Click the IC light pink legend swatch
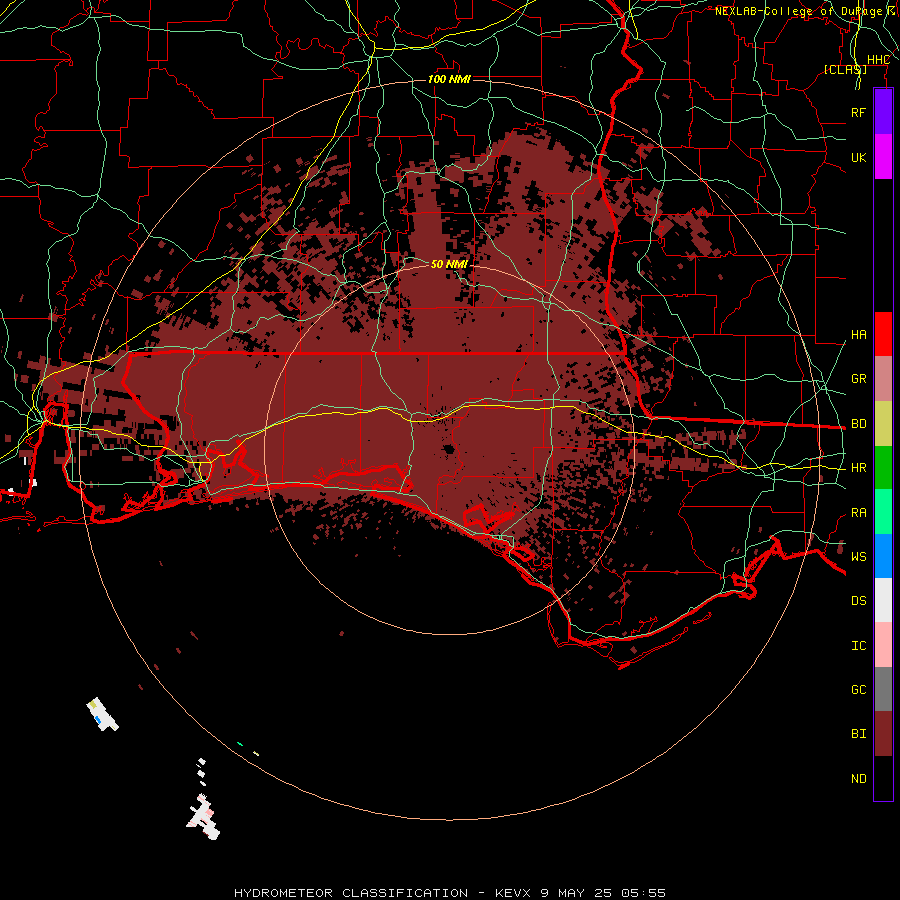The height and width of the screenshot is (900, 900). pos(883,645)
